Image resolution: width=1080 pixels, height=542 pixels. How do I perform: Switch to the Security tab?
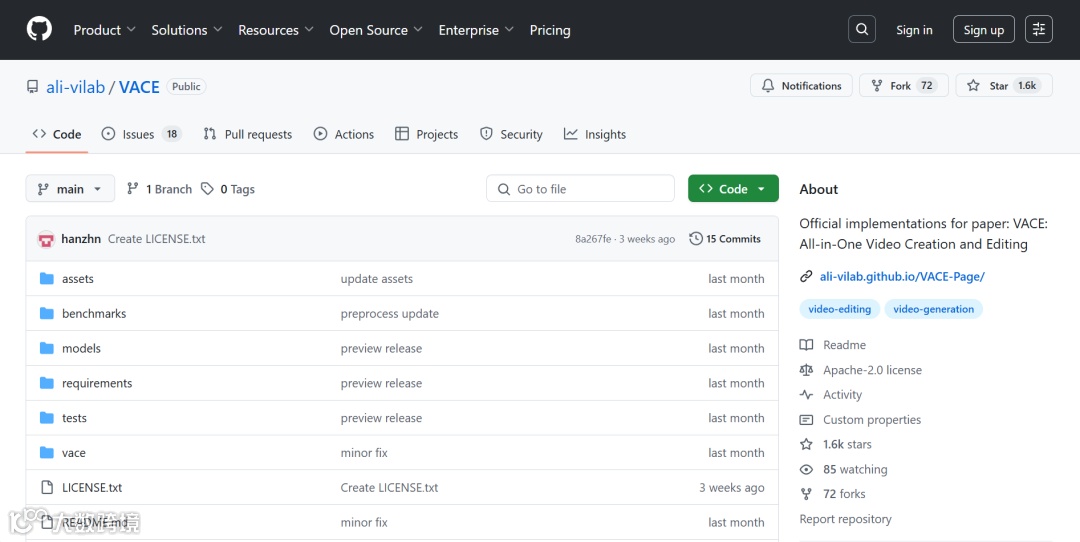coord(511,134)
